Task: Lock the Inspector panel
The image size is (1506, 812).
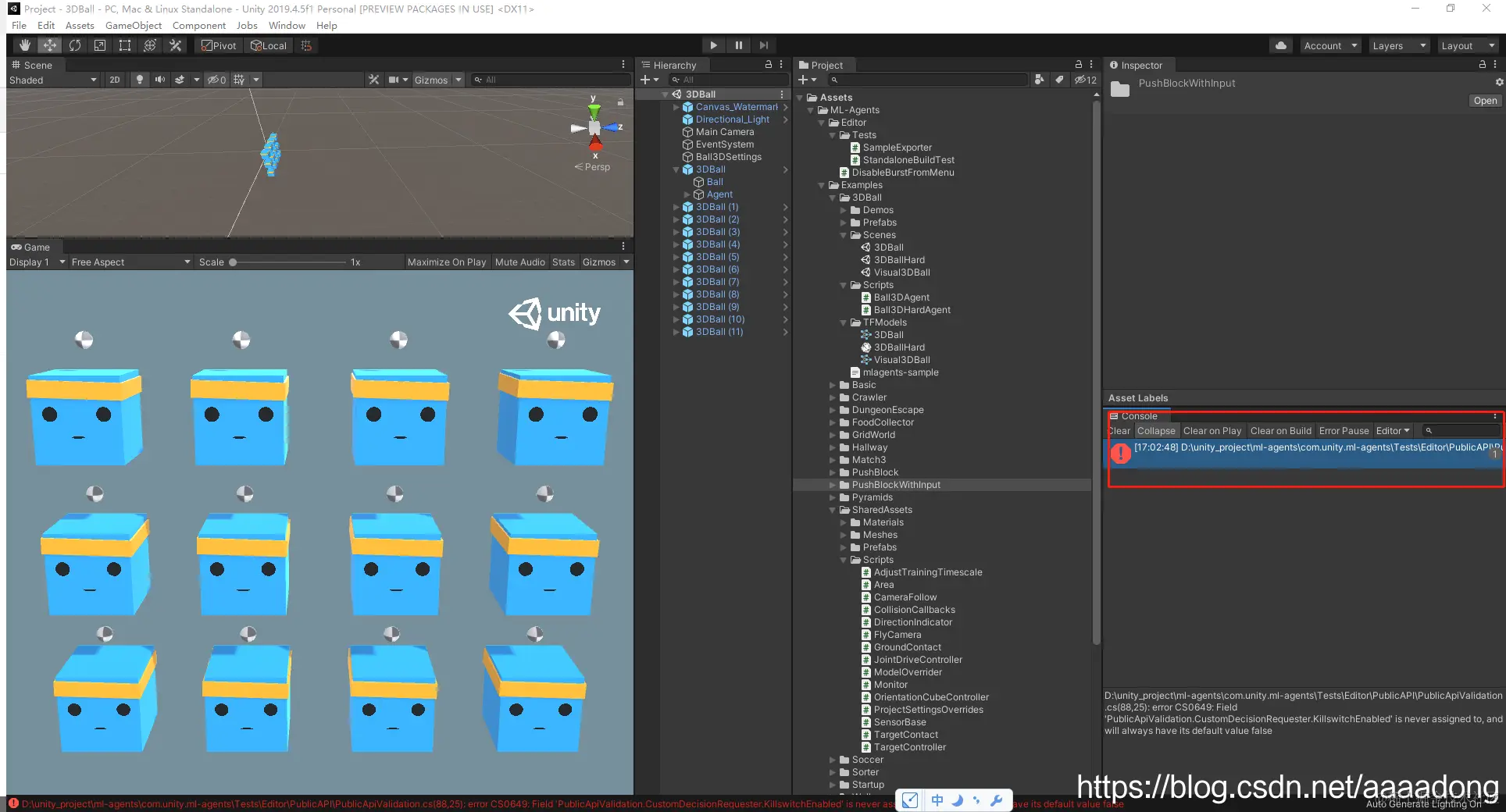Action: pyautogui.click(x=1483, y=65)
